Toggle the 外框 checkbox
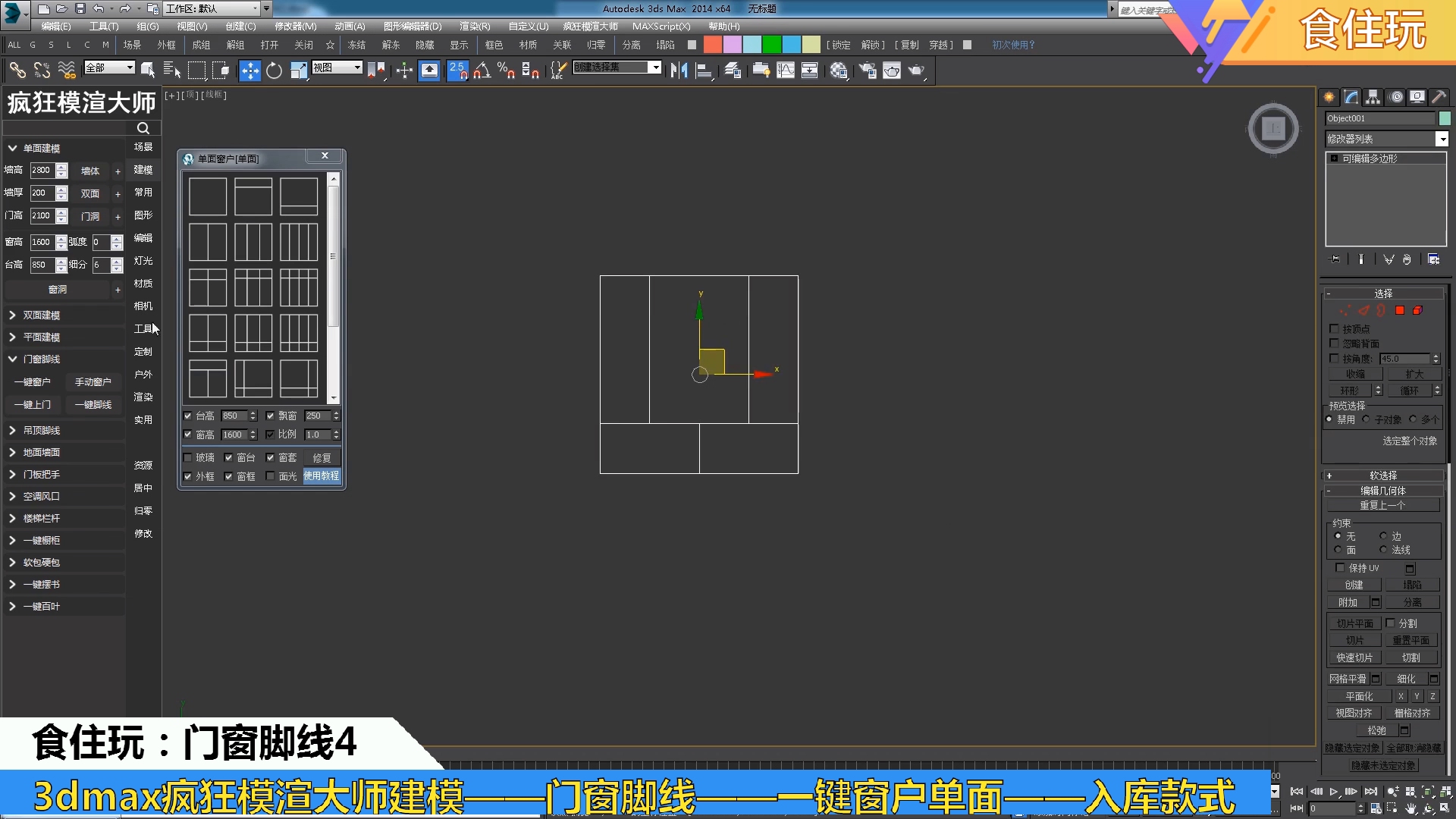This screenshot has width=1456, height=819. pyautogui.click(x=188, y=476)
